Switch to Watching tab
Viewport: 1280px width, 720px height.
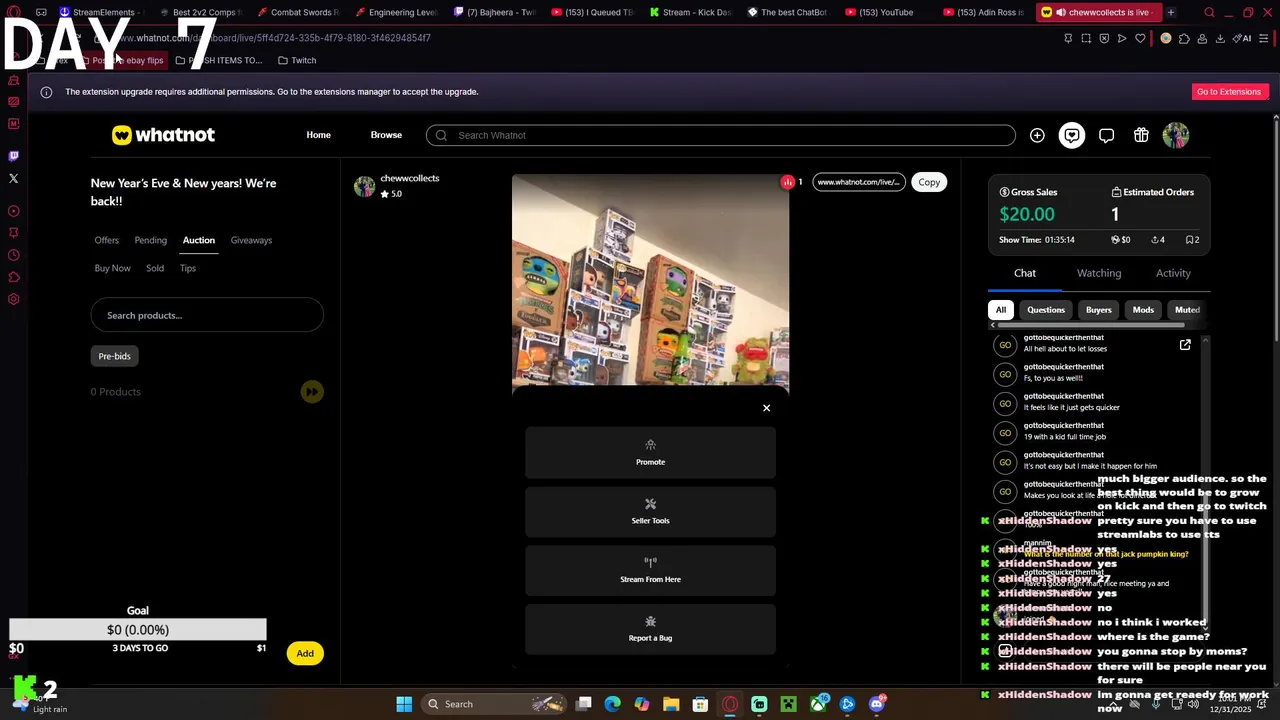(x=1099, y=273)
